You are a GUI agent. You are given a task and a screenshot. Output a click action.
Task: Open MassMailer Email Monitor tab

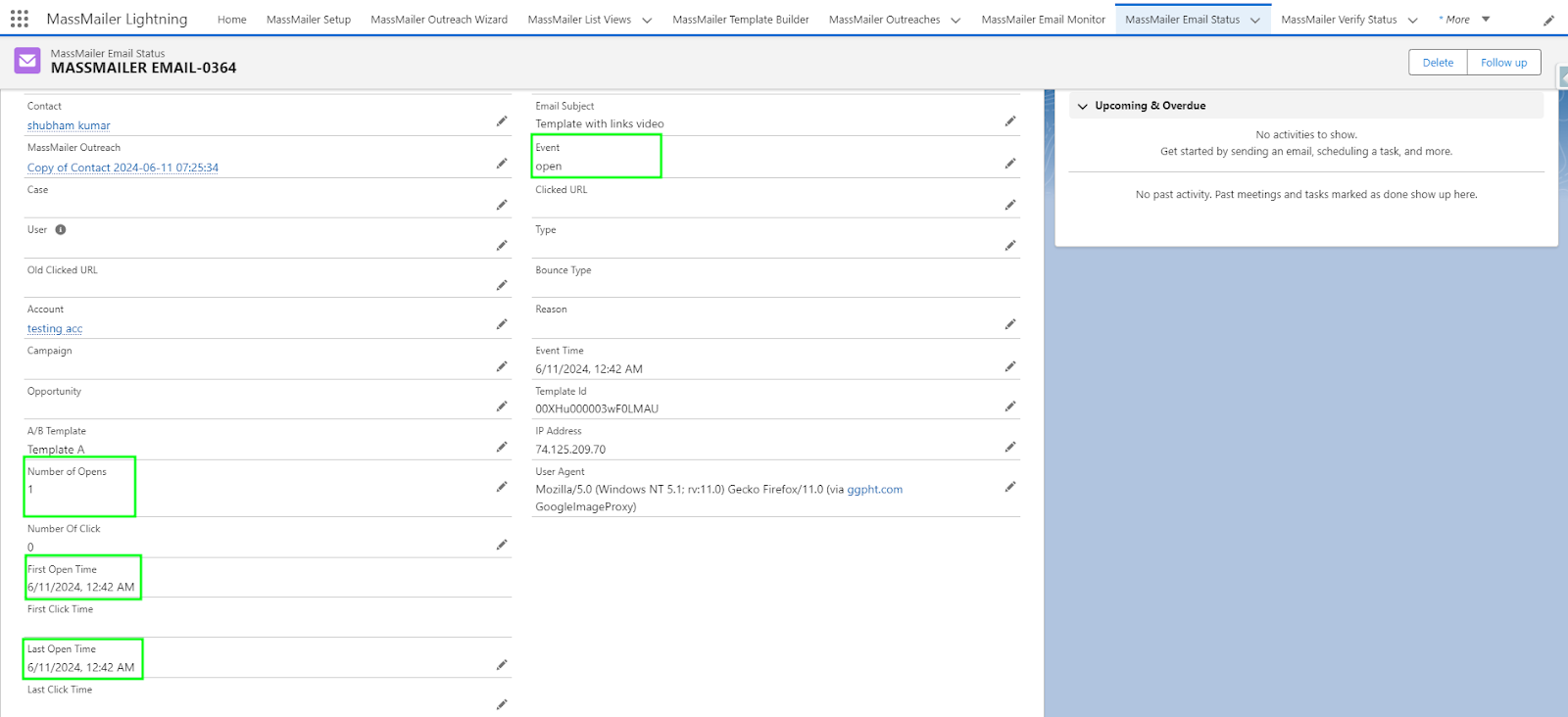coord(1044,20)
